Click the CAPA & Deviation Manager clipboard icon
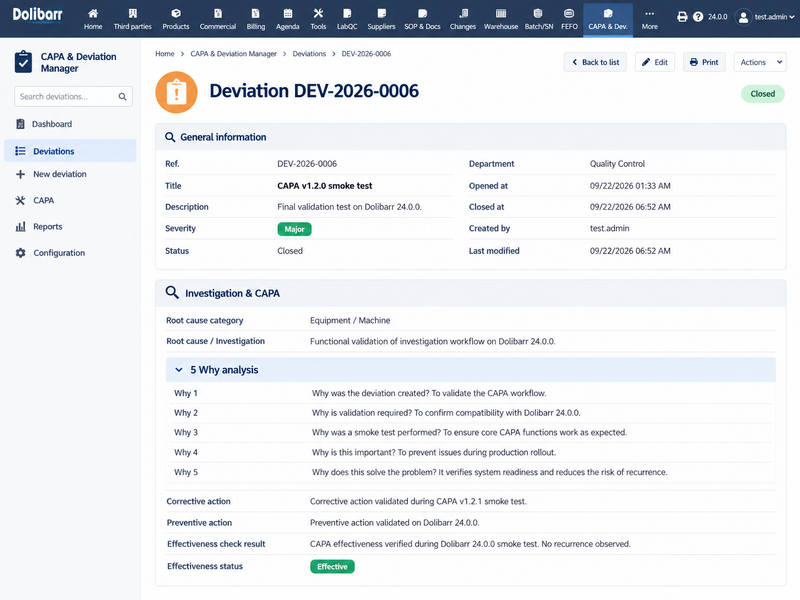The height and width of the screenshot is (600, 800). coord(23,62)
